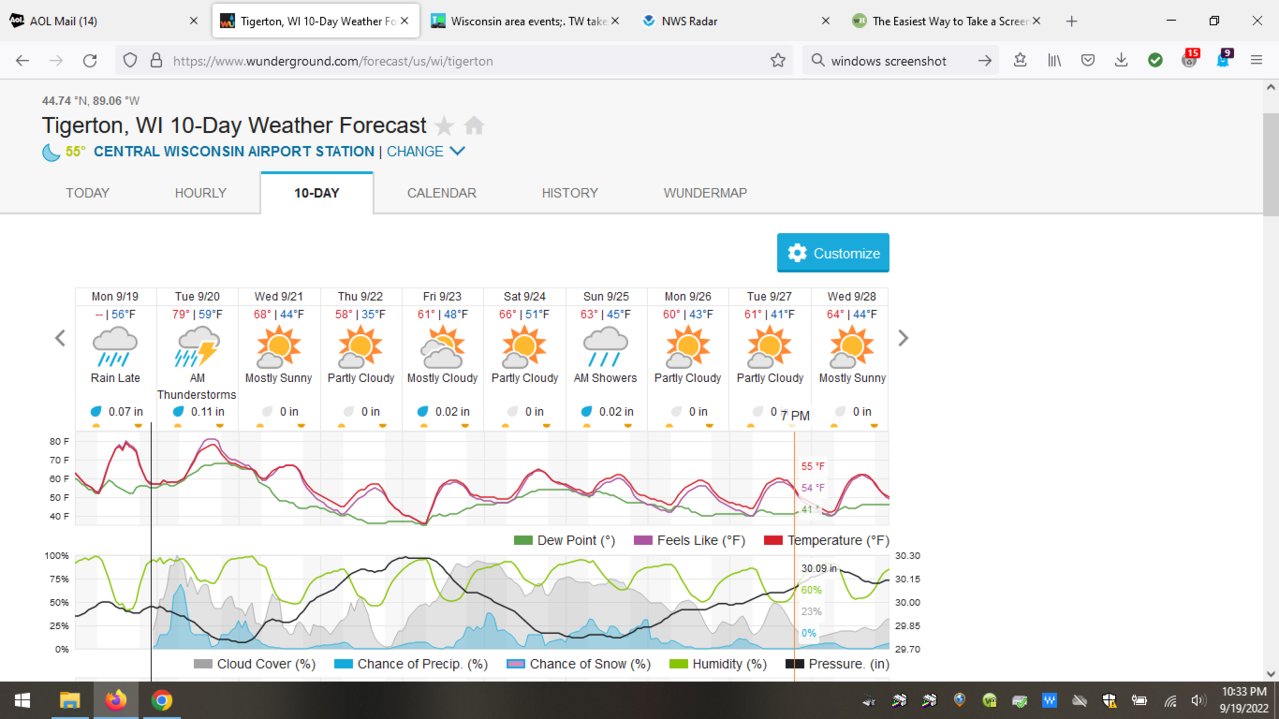1279x719 pixels.
Task: Click the browser Back arrow
Action: point(22,61)
